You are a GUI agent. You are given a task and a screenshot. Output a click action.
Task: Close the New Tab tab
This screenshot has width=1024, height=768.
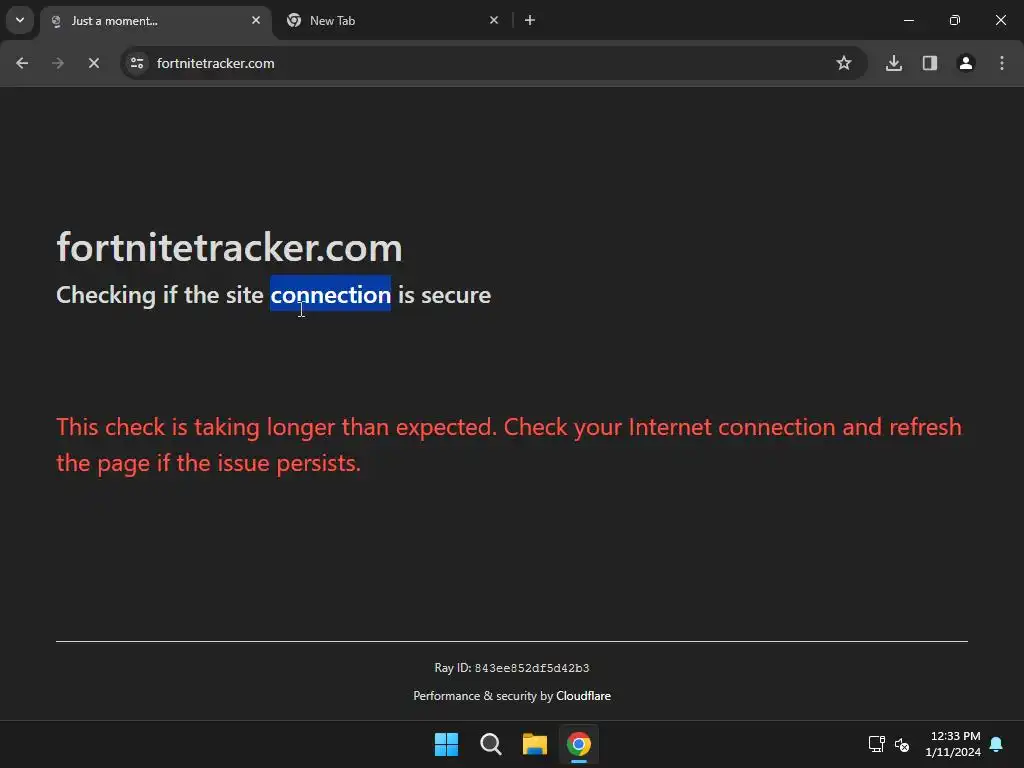coord(494,20)
